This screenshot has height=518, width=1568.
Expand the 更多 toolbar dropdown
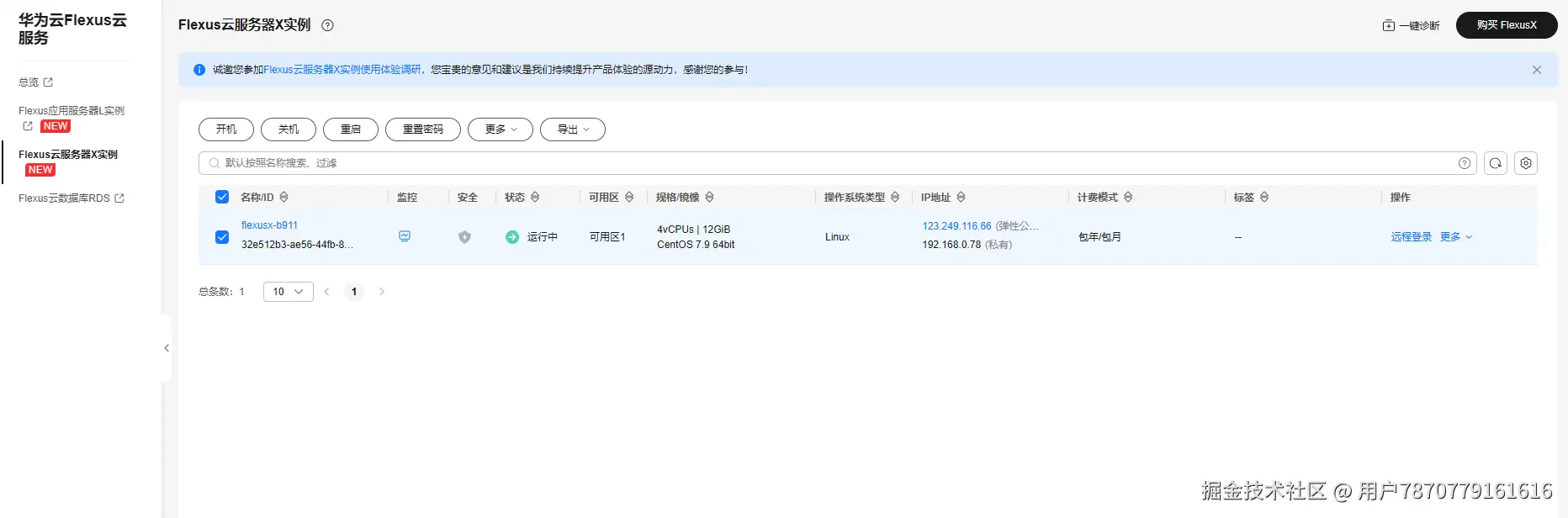(501, 129)
